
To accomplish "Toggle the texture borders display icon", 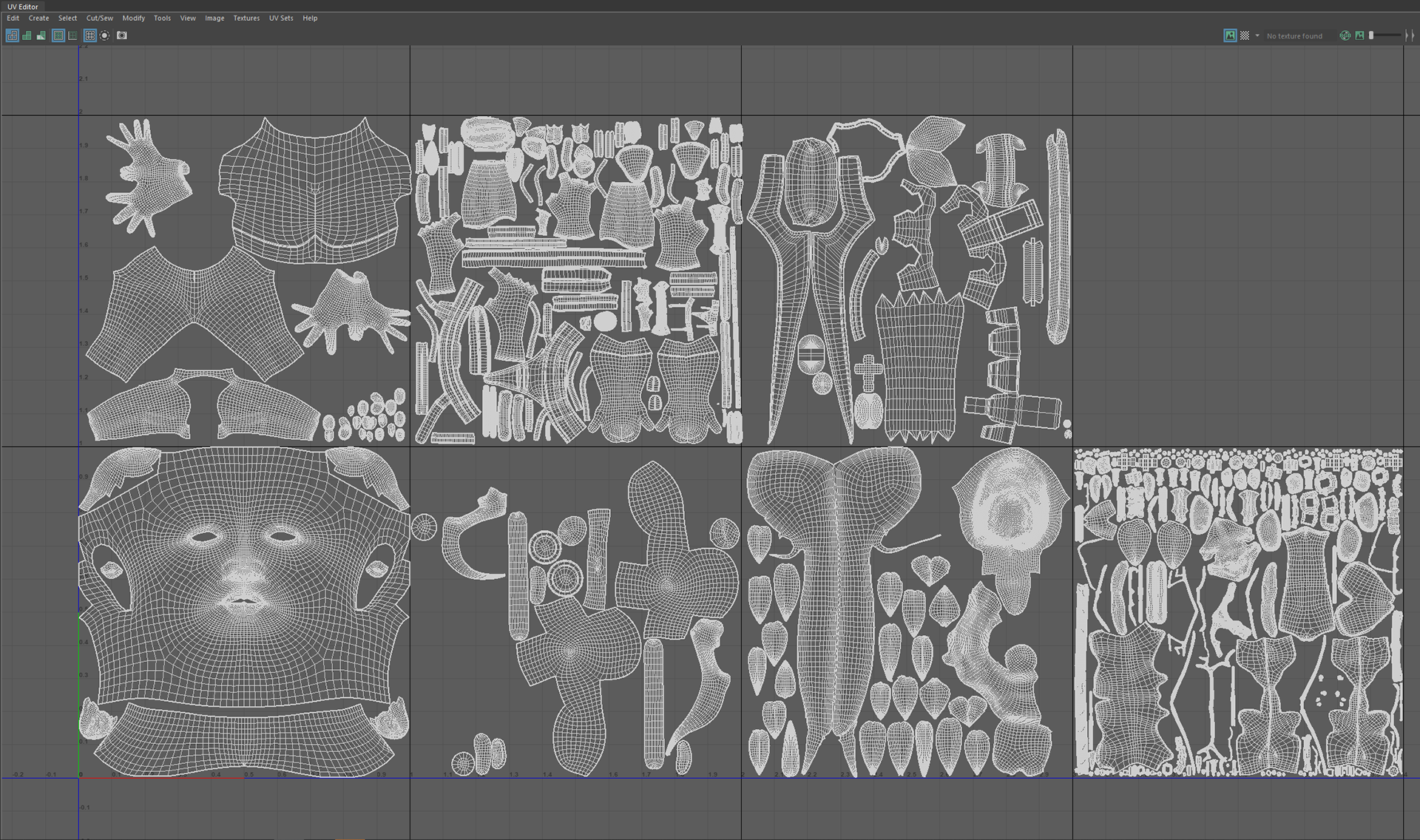I will (x=58, y=35).
